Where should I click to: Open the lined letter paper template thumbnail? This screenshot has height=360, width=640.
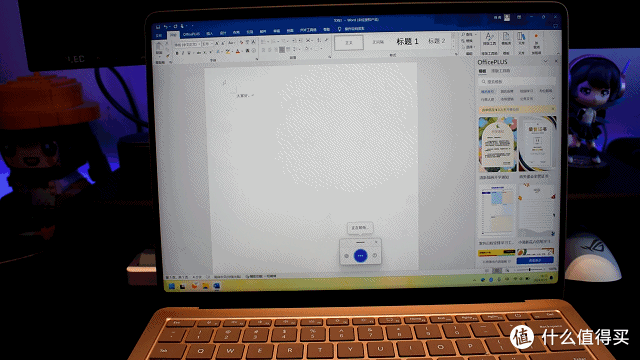coord(538,211)
